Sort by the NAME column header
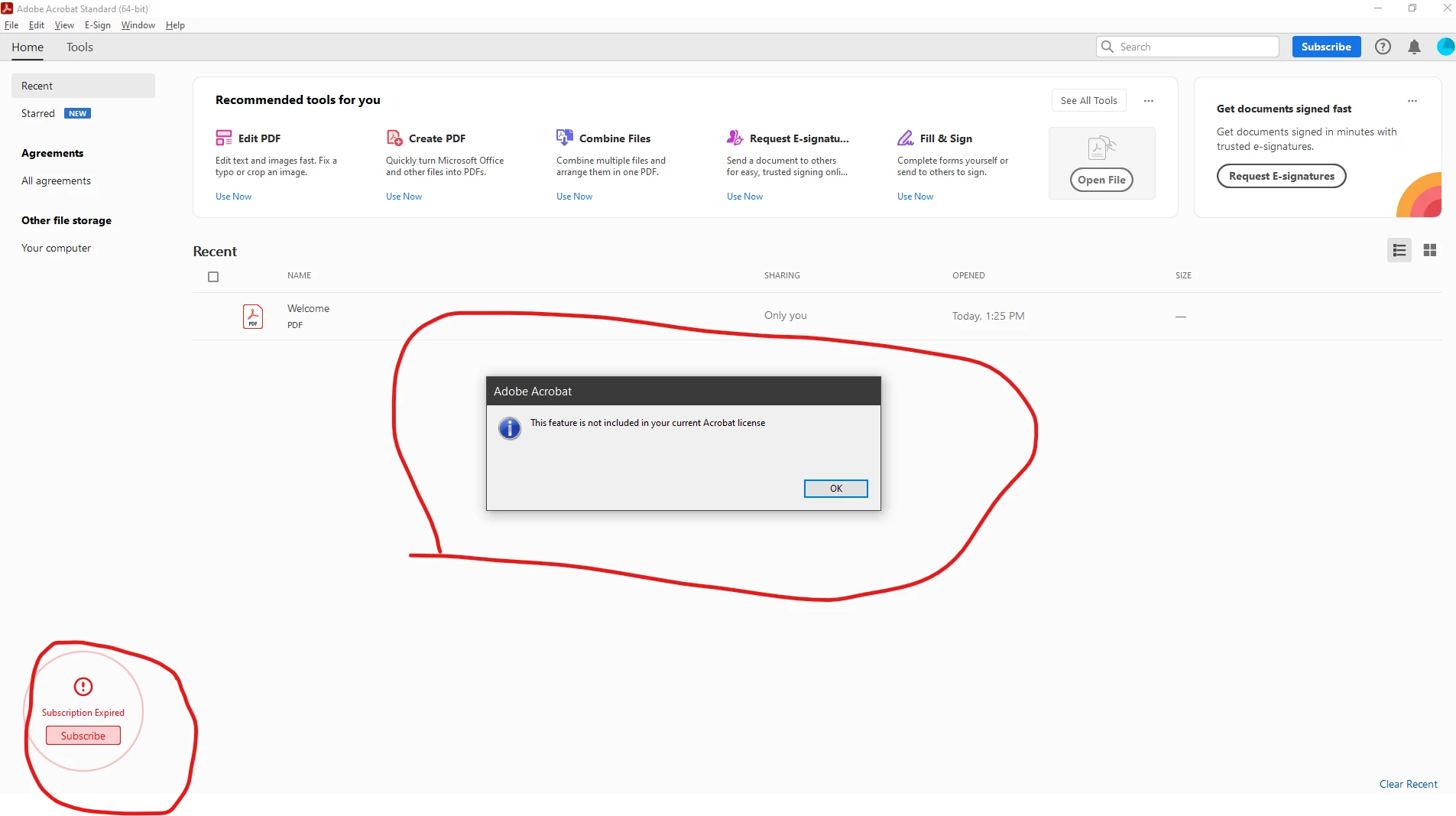 tap(299, 275)
